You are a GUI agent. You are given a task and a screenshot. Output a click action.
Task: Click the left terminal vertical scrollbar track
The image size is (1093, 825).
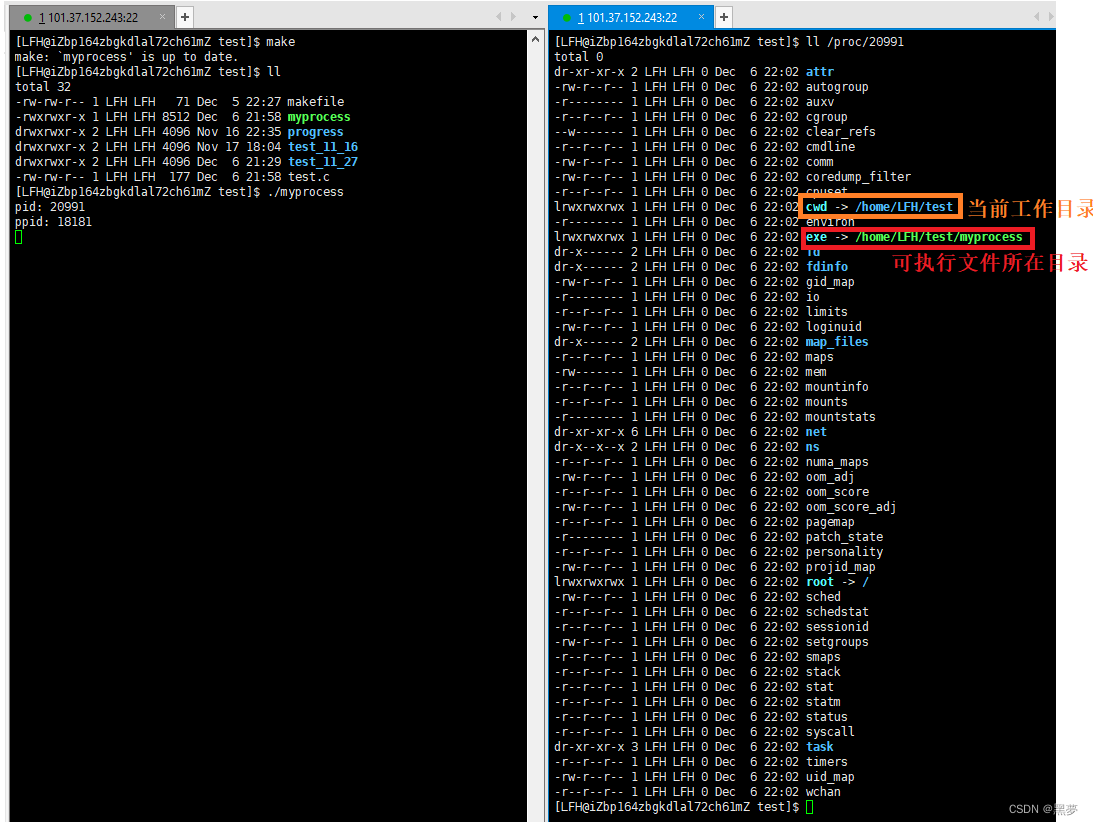point(535,432)
